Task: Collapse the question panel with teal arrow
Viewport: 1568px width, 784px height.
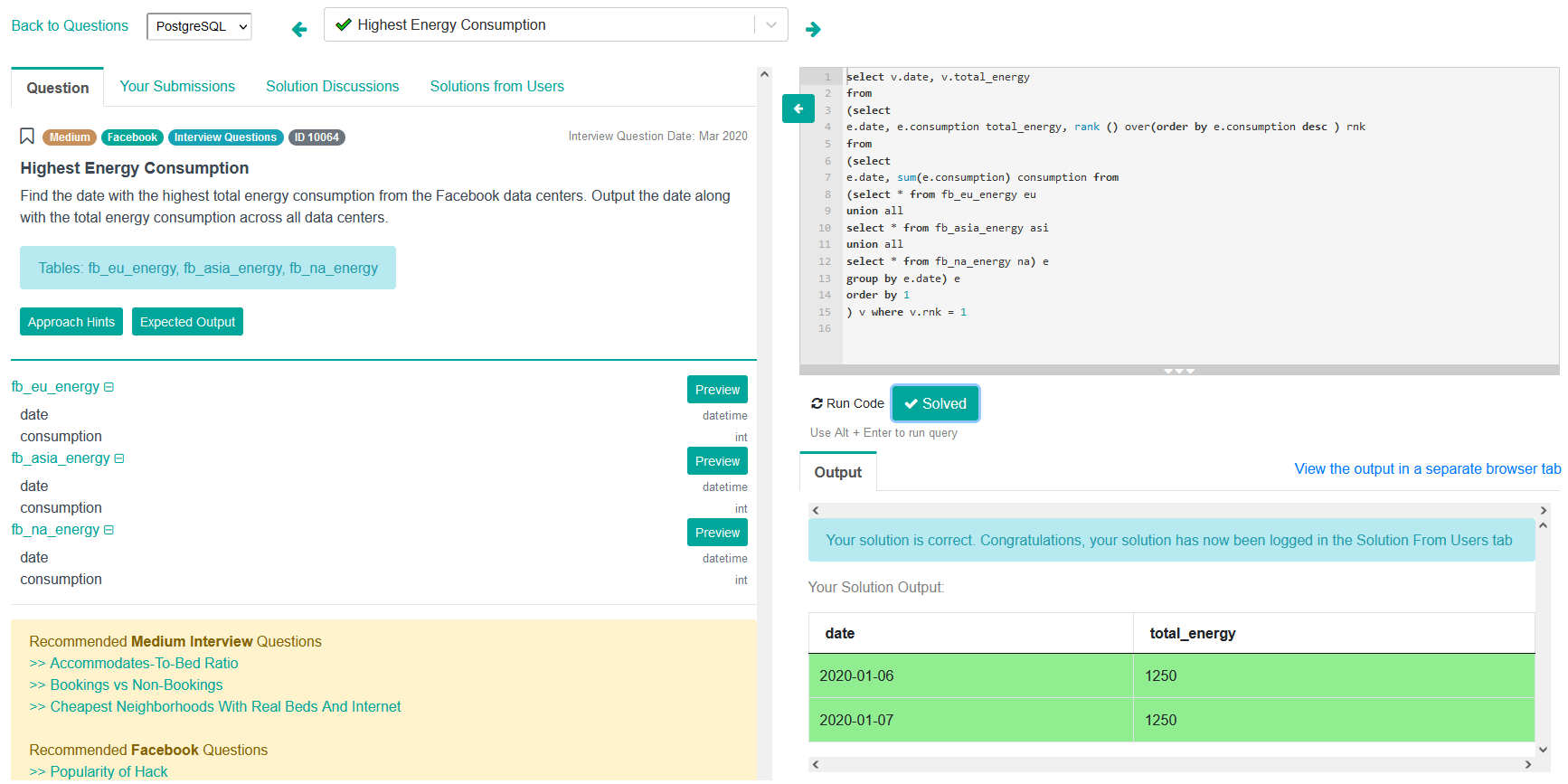Action: coord(798,109)
